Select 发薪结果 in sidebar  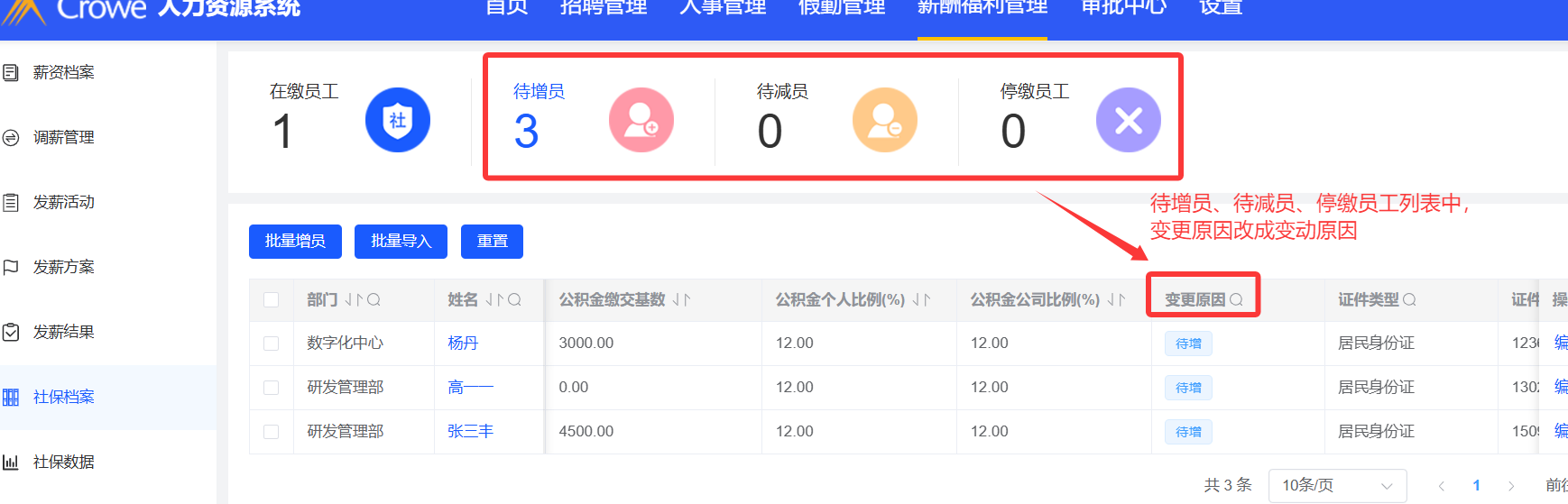64,332
